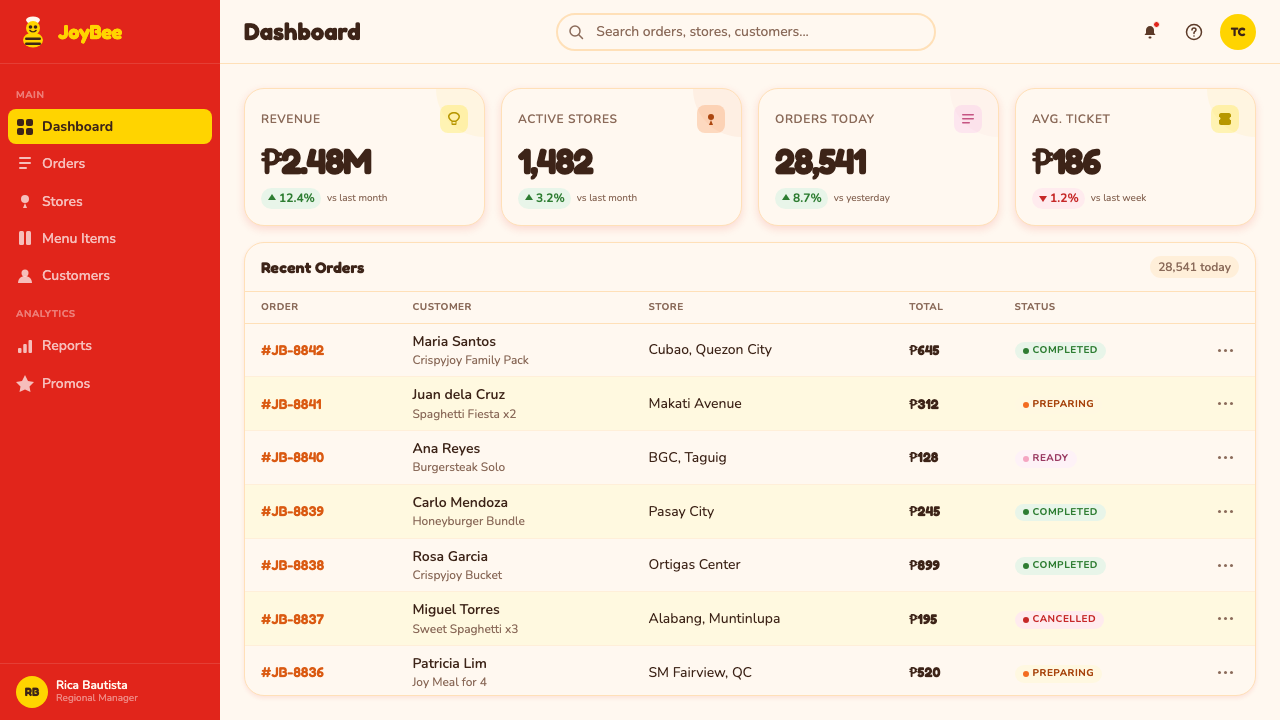The image size is (1280, 720).
Task: Open order link #JB-8836
Action: [292, 673]
